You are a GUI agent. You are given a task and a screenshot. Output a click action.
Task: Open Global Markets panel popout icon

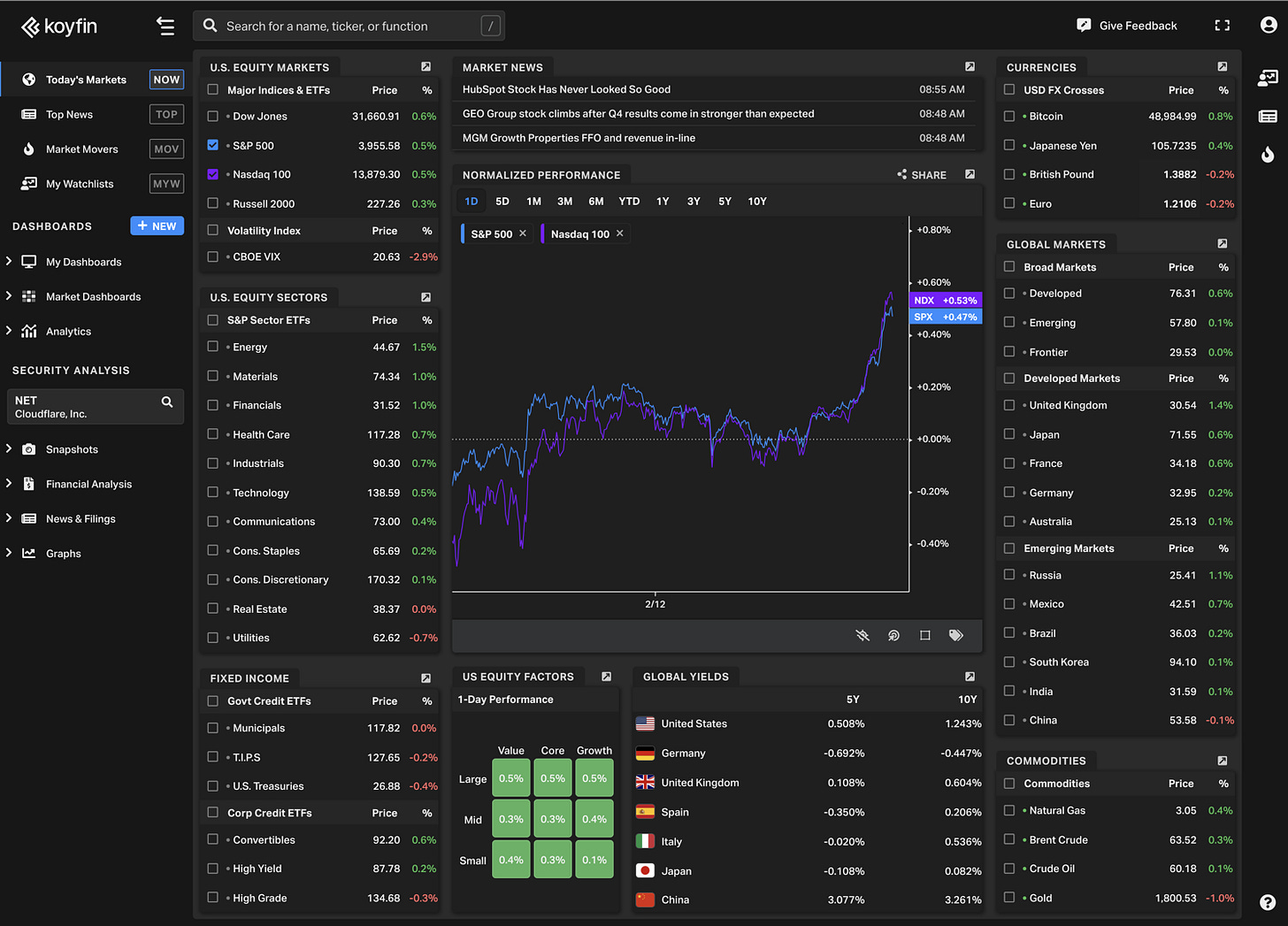(x=1223, y=244)
